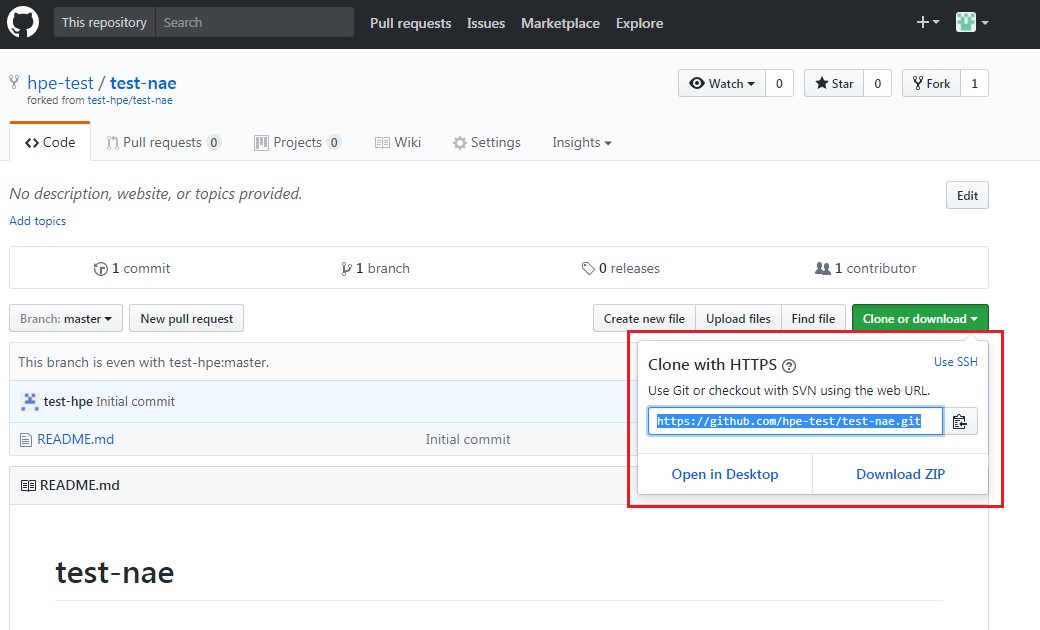Click the New pull request button
The width and height of the screenshot is (1040, 630).
pyautogui.click(x=186, y=319)
